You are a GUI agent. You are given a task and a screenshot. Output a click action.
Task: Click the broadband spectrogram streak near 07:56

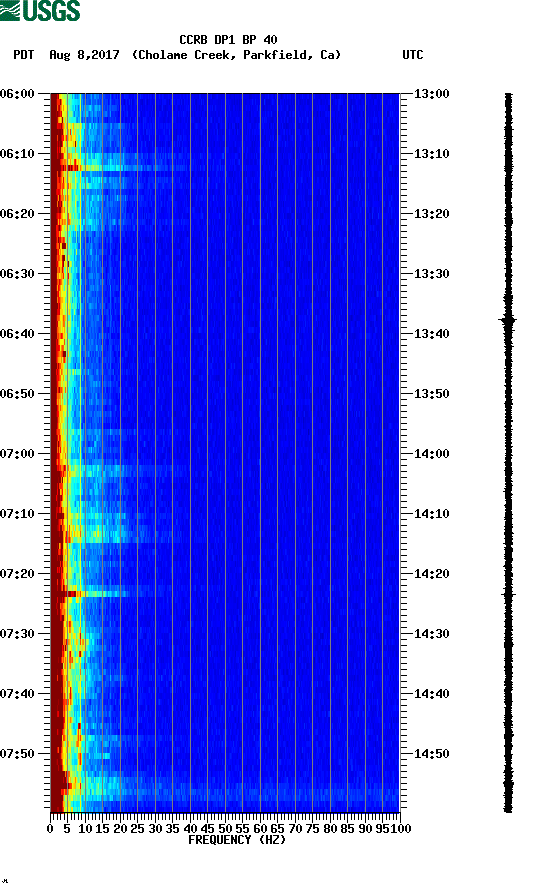(x=225, y=791)
